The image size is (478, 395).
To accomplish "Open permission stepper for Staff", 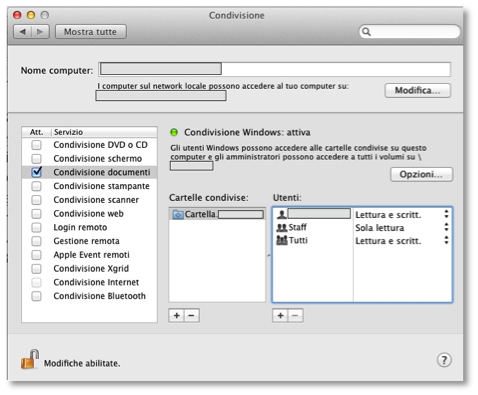I will point(446,227).
